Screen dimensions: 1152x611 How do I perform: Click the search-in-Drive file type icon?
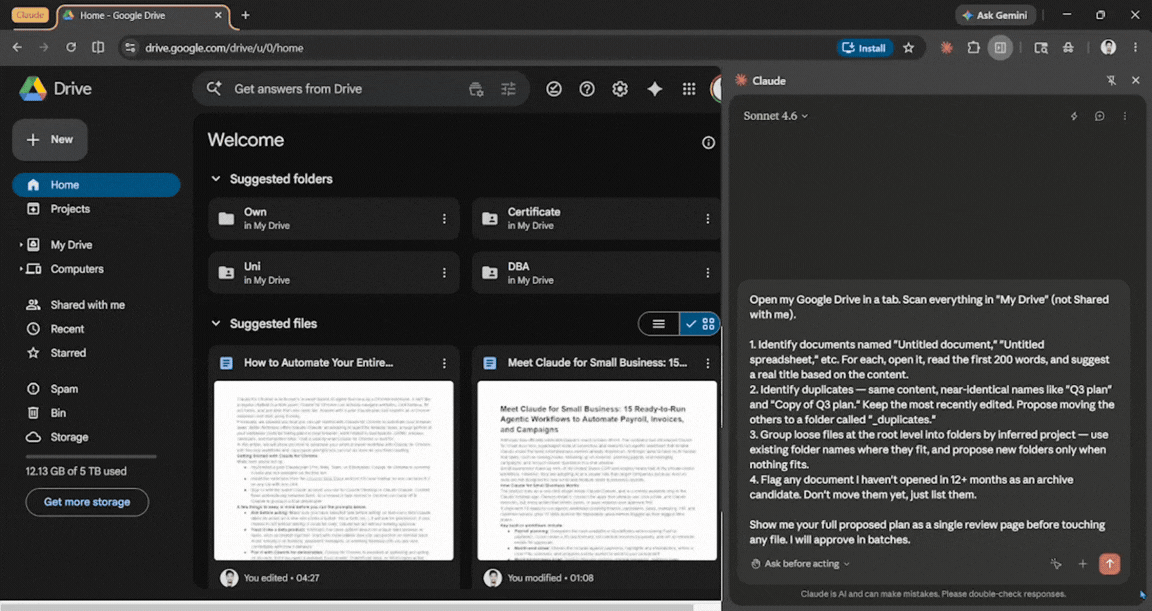(476, 89)
